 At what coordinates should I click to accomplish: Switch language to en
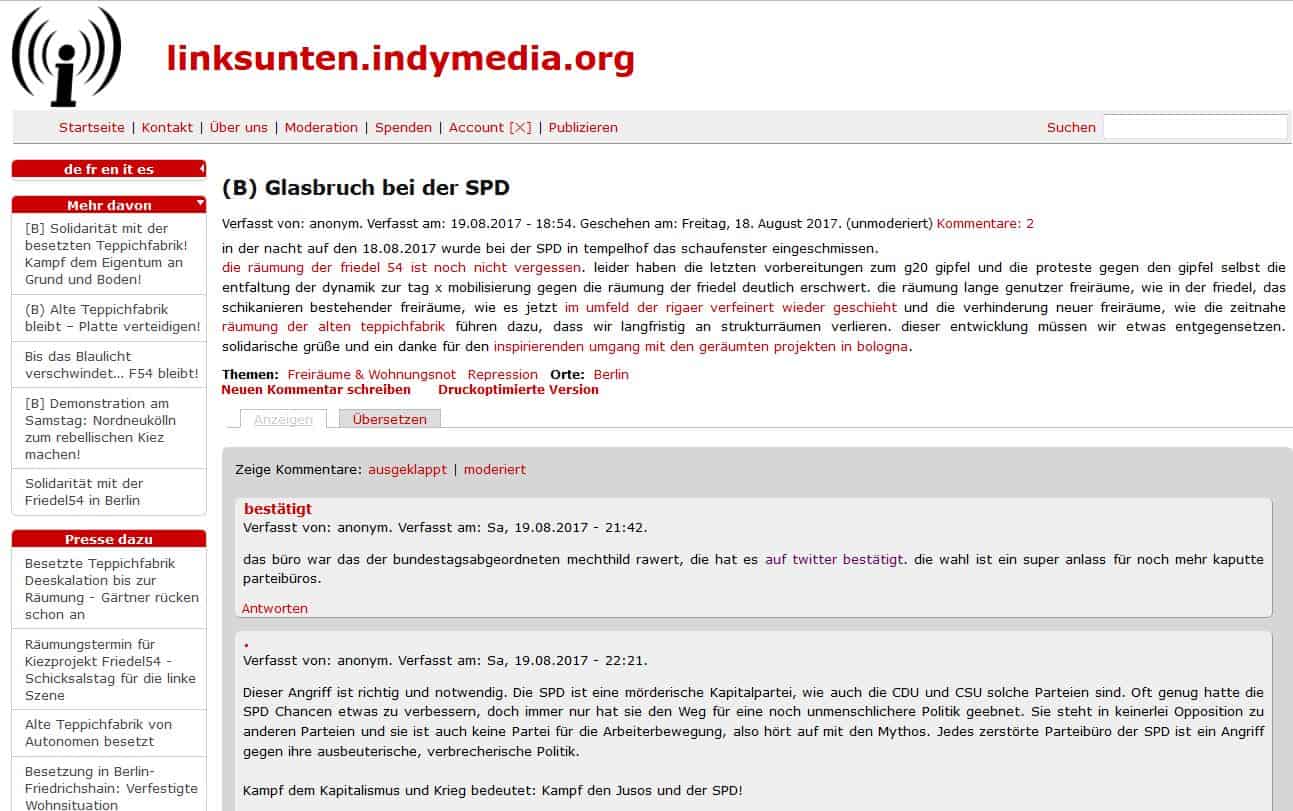(109, 169)
